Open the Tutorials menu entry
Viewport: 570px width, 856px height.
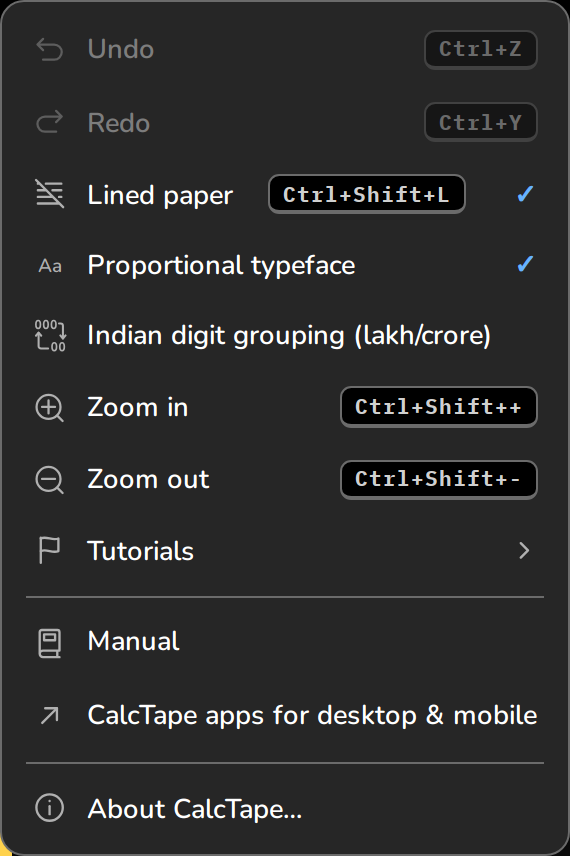click(285, 550)
